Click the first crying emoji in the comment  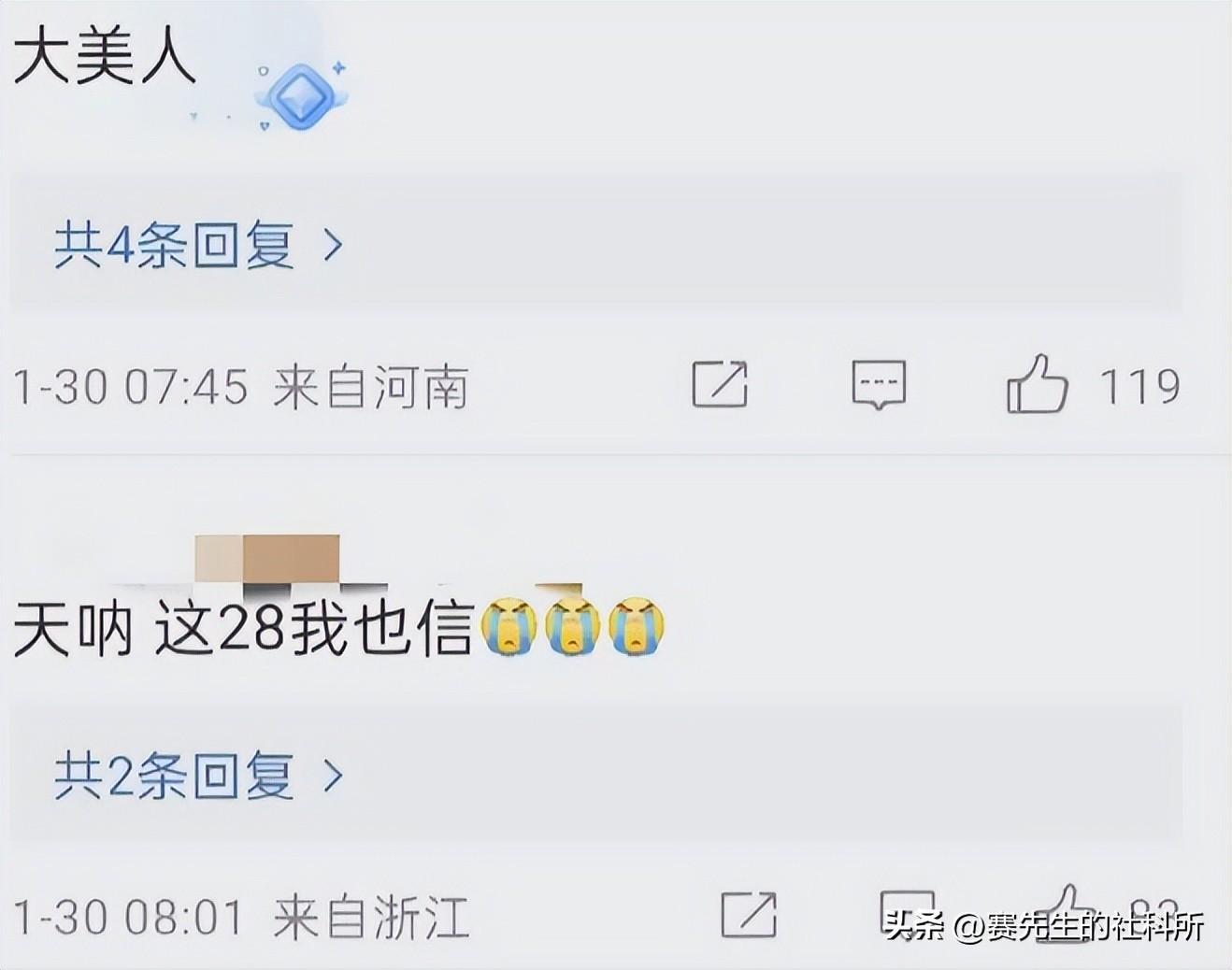click(x=509, y=626)
